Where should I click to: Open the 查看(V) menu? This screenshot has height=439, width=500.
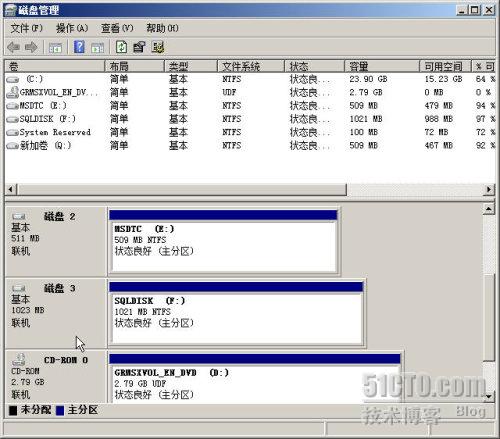coord(117,28)
